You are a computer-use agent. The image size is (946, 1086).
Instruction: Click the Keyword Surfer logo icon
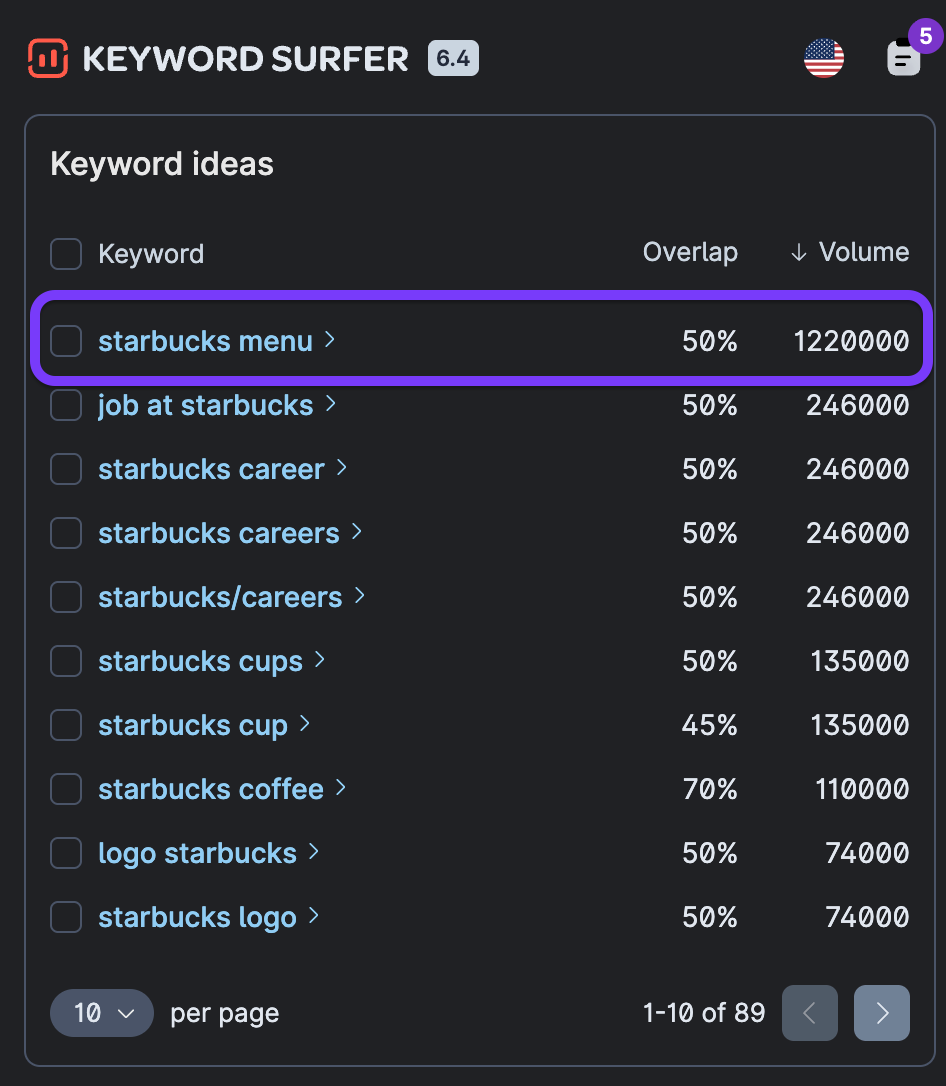pyautogui.click(x=47, y=59)
